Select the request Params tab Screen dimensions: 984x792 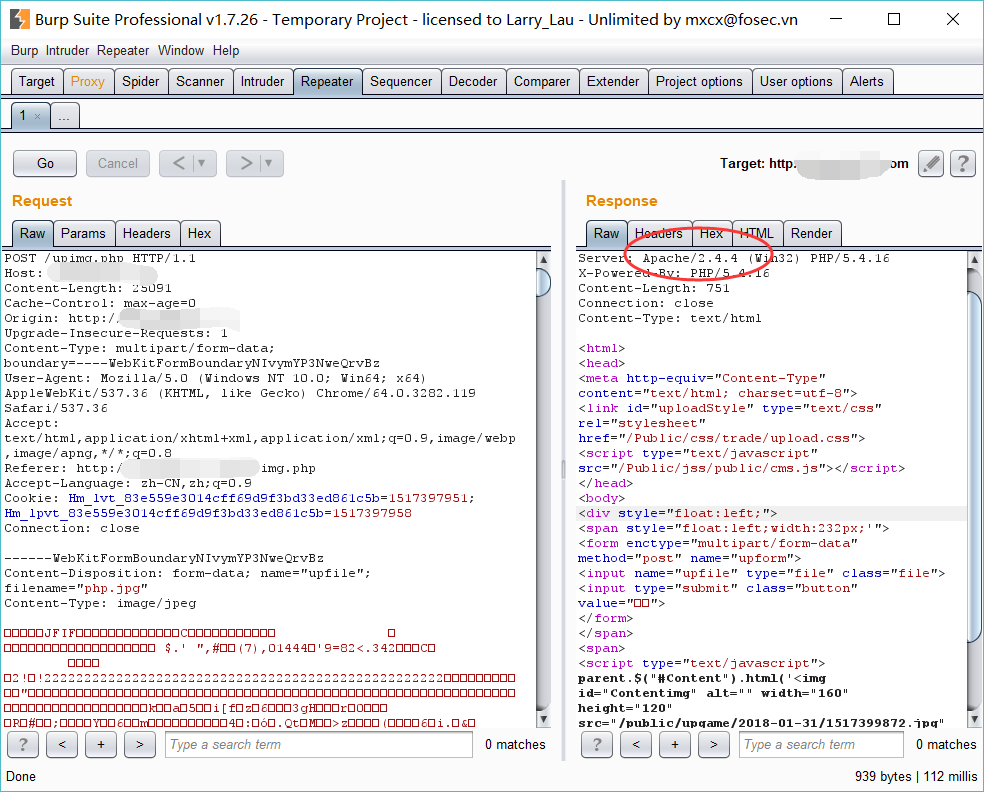(83, 233)
